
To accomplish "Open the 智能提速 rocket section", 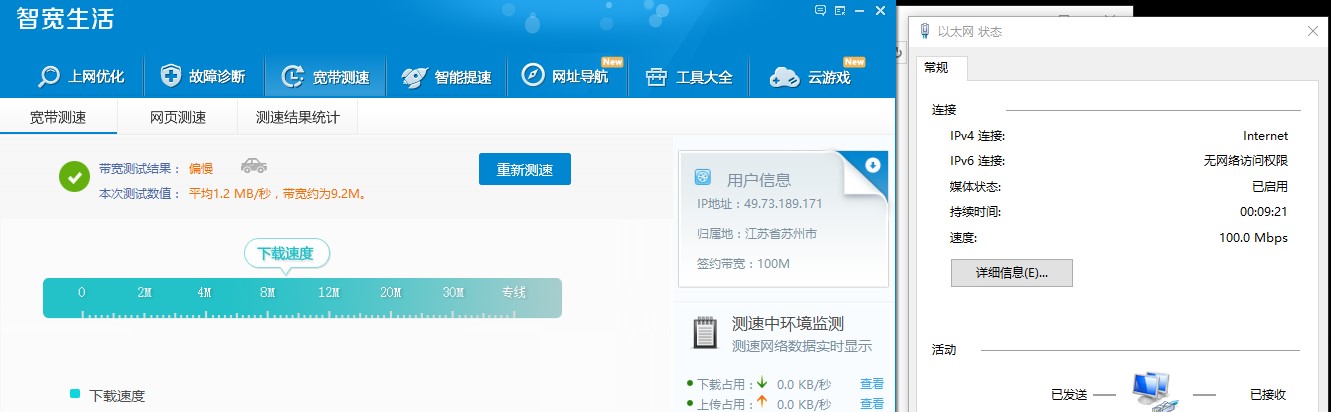I will [447, 77].
